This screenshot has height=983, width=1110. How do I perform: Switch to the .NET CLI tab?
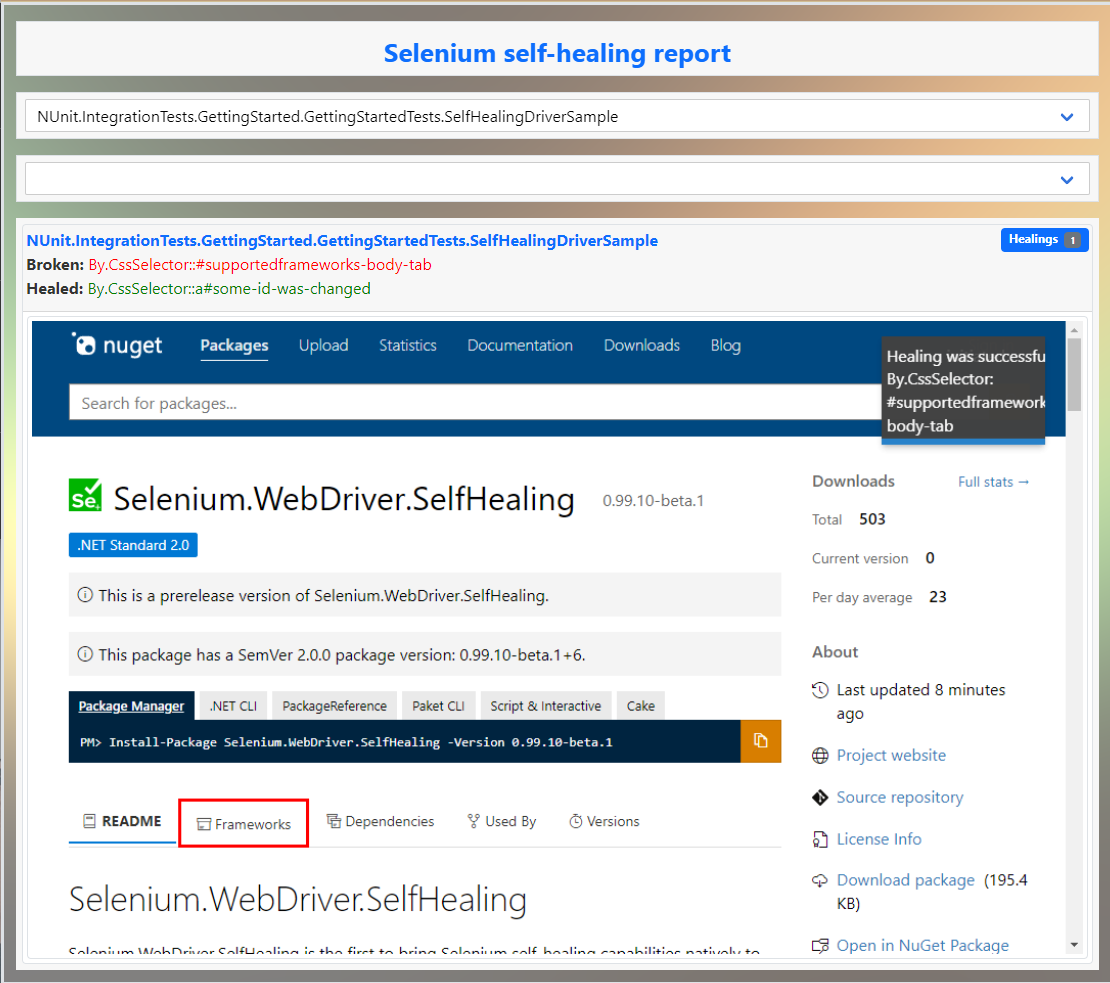[x=233, y=706]
